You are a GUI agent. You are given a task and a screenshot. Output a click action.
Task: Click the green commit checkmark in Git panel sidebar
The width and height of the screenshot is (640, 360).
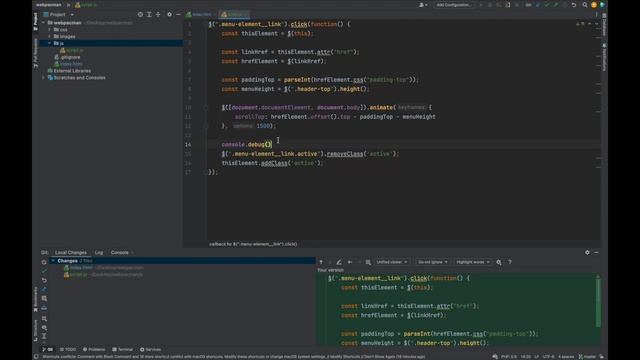(44, 271)
